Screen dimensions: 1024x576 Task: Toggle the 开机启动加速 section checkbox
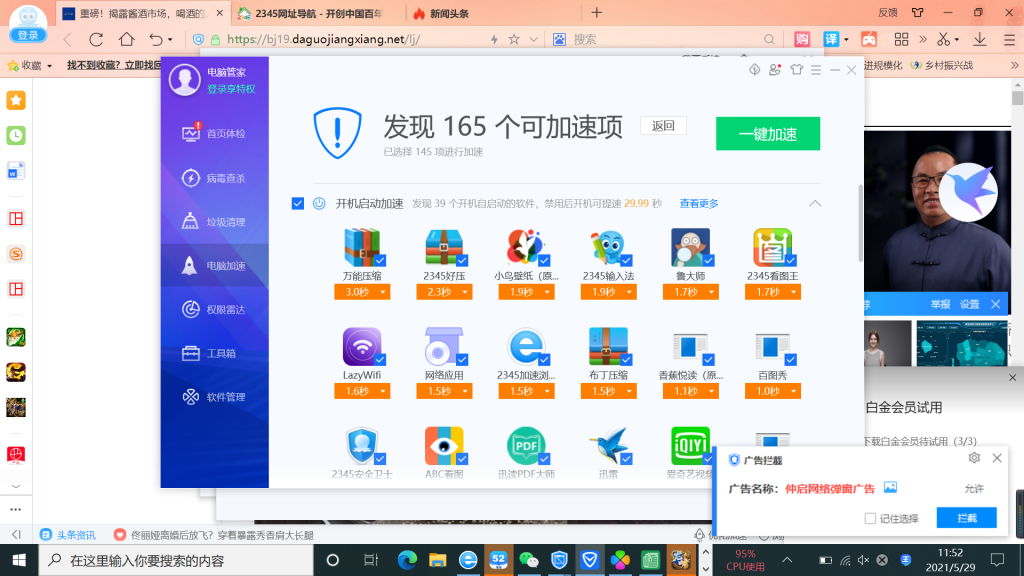pos(298,204)
